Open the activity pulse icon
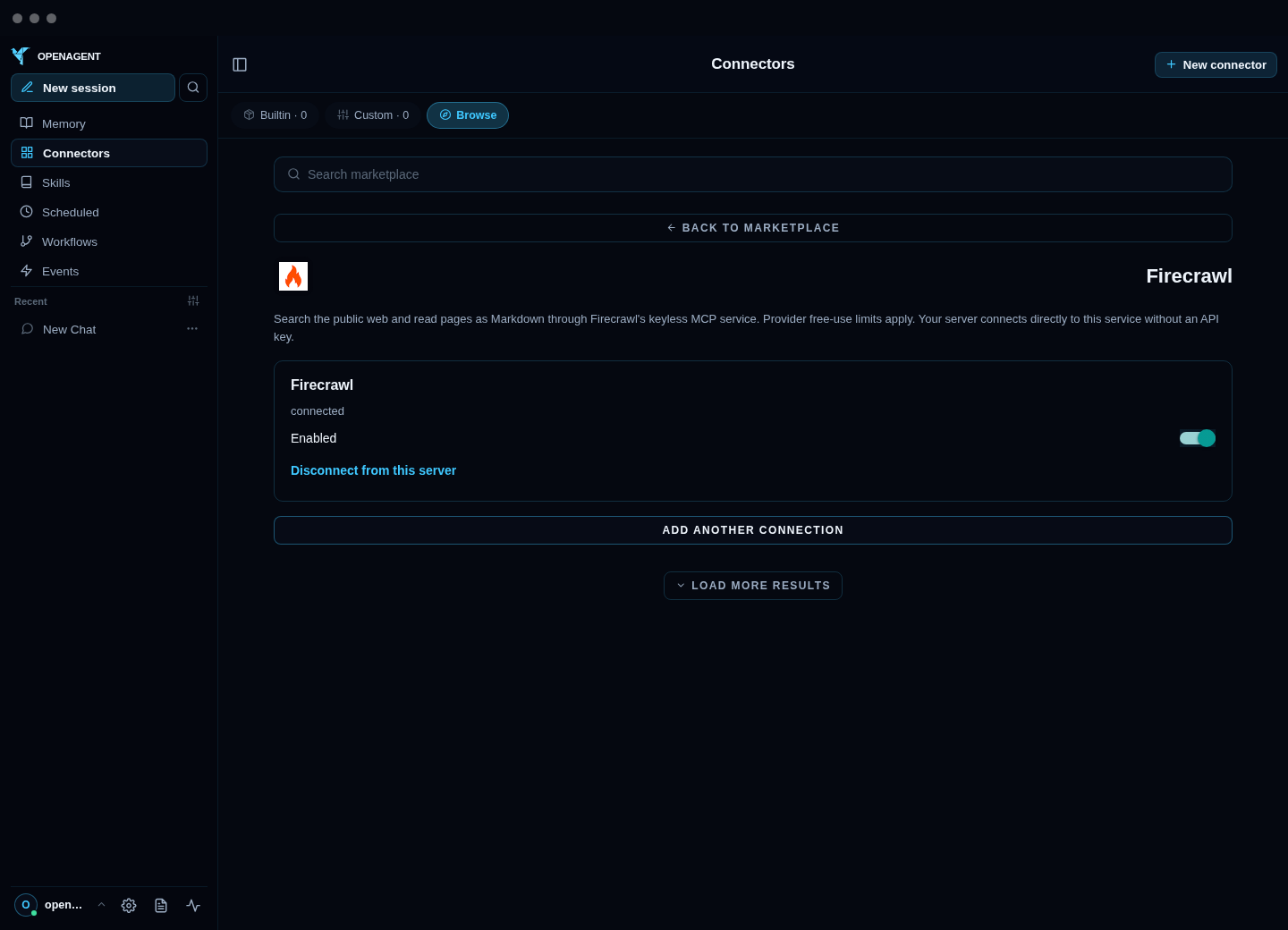1288x930 pixels. click(193, 905)
